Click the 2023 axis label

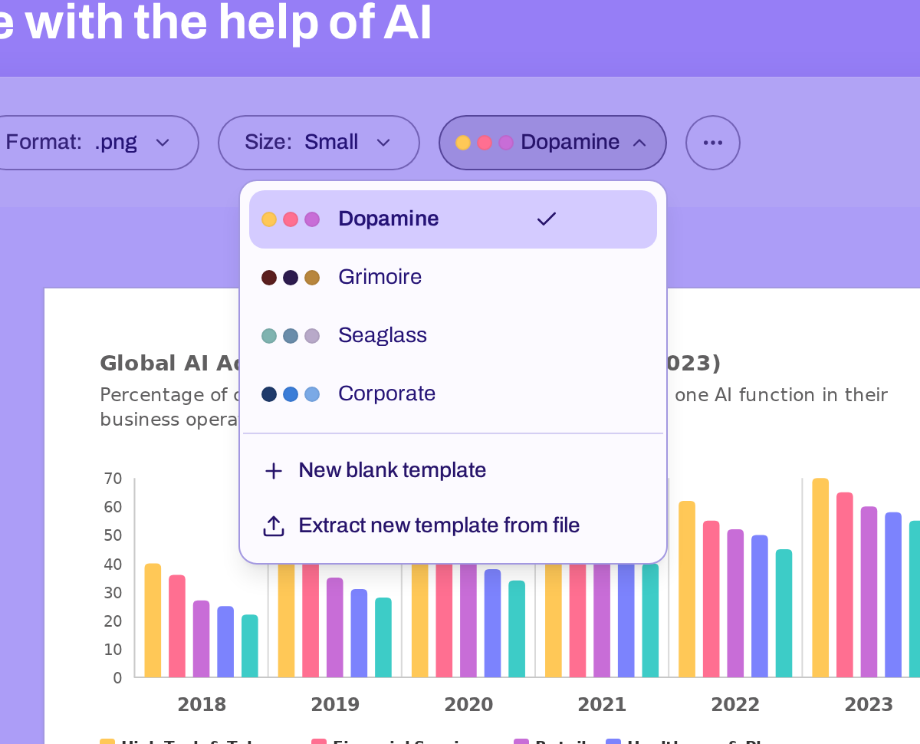tap(869, 704)
